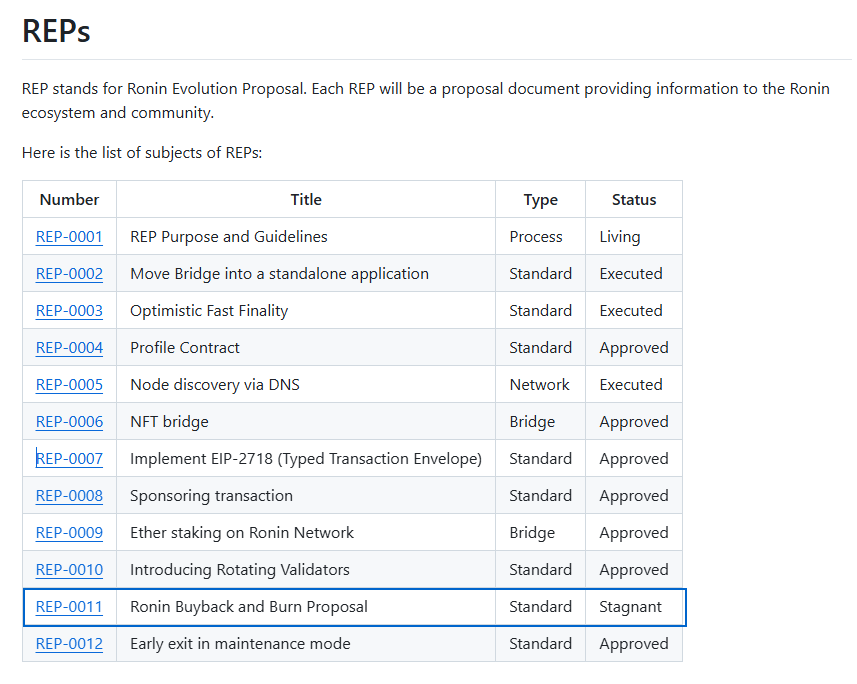
Task: Click 'Standard' type in REP-0002 row
Action: coord(541,273)
